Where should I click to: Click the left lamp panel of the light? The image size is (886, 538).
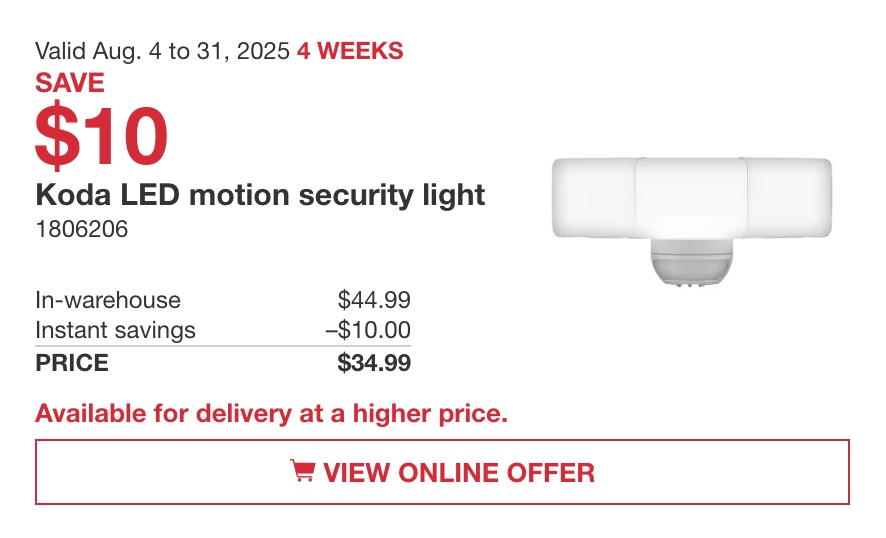click(593, 198)
